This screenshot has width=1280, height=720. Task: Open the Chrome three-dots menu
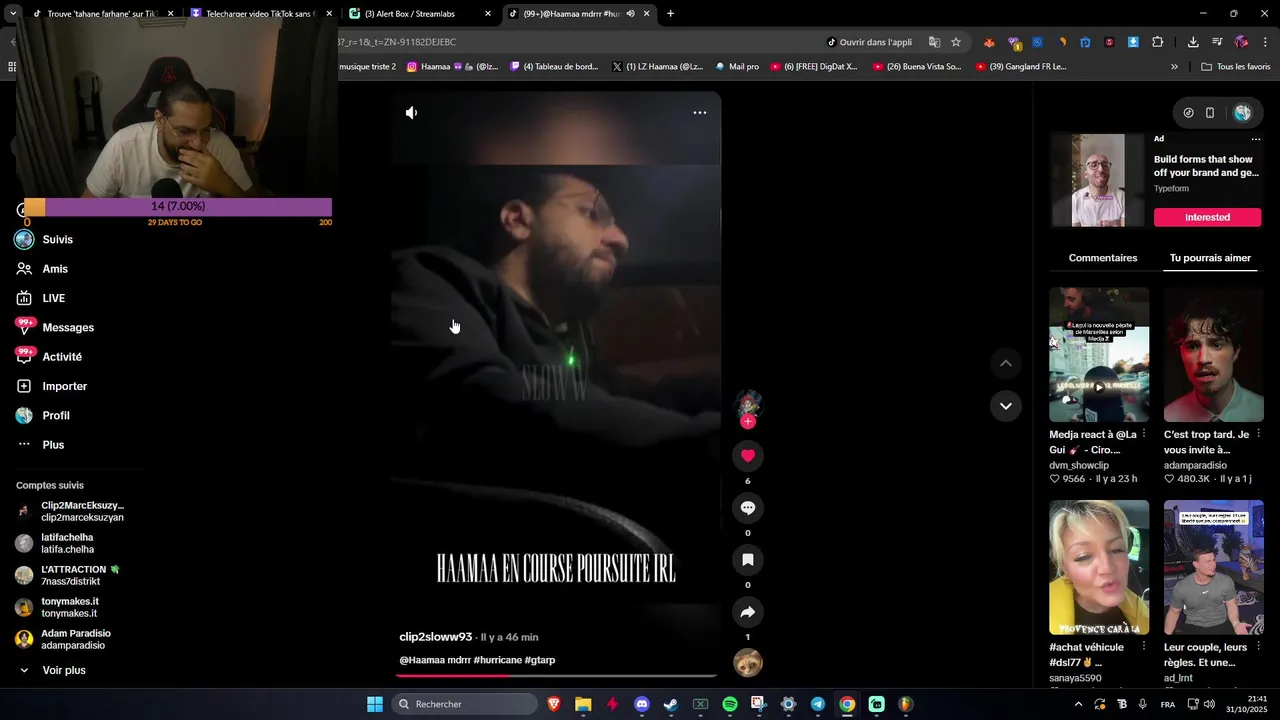(x=1266, y=42)
